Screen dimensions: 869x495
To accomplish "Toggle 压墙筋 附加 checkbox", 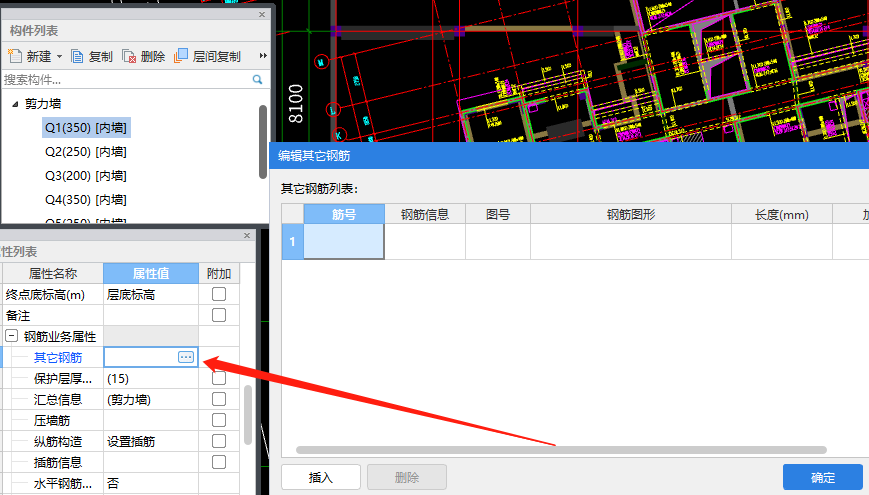I will point(219,420).
